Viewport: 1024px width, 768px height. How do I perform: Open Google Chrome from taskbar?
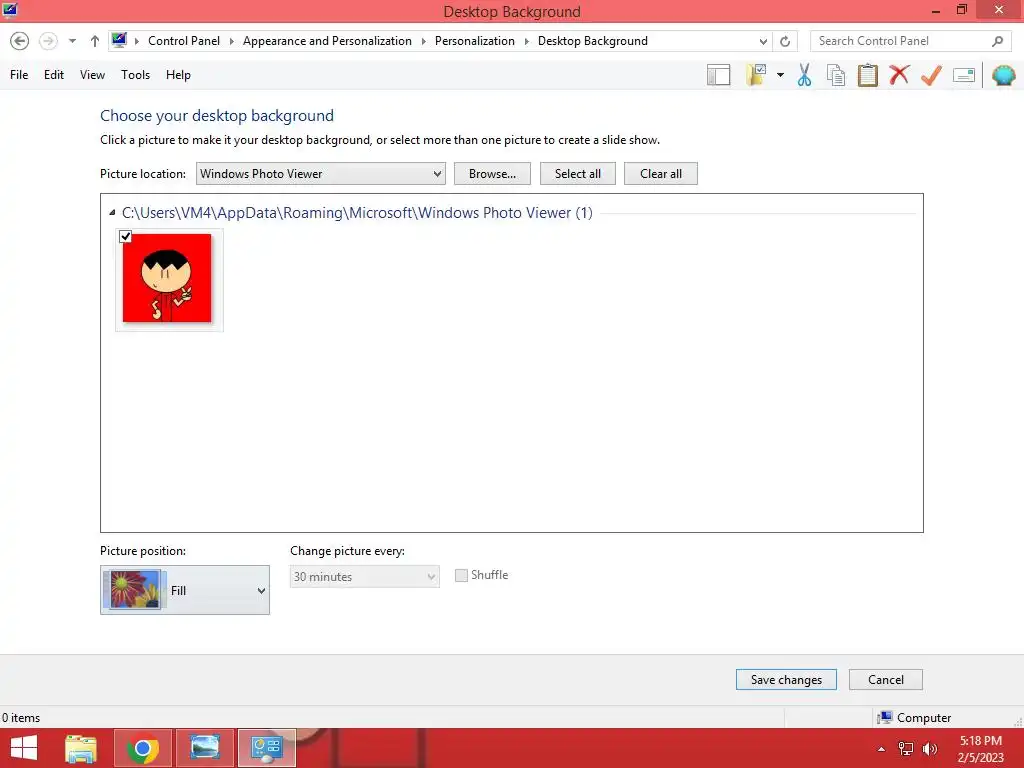143,748
